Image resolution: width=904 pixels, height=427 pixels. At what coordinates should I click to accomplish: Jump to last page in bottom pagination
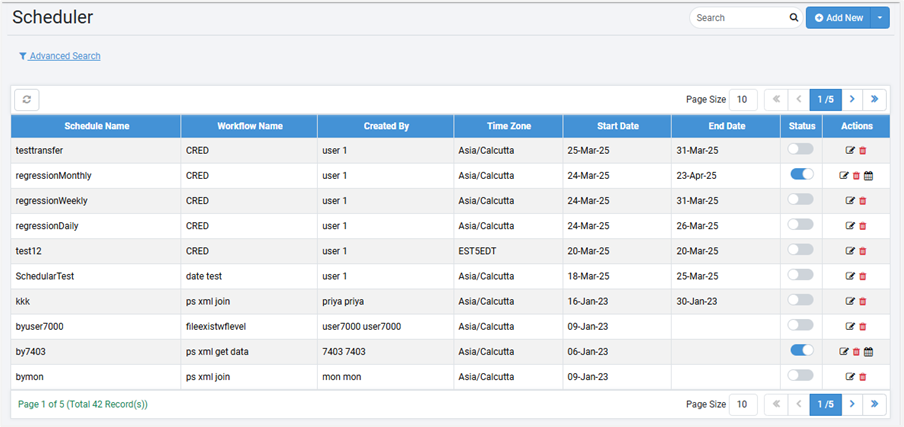[875, 404]
